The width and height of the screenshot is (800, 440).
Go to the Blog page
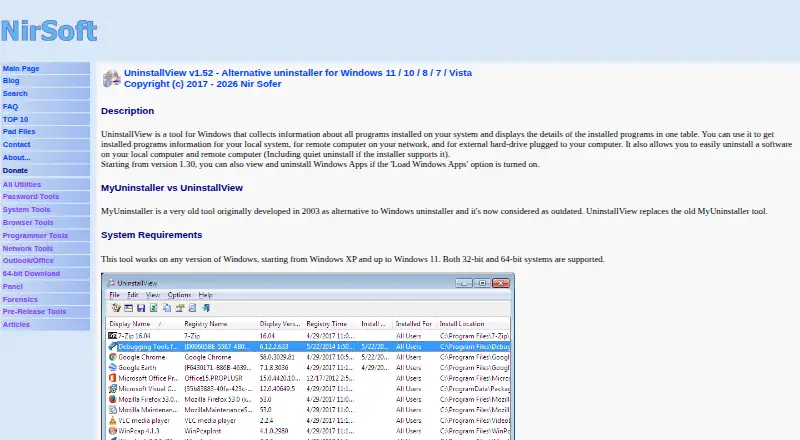pos(11,81)
